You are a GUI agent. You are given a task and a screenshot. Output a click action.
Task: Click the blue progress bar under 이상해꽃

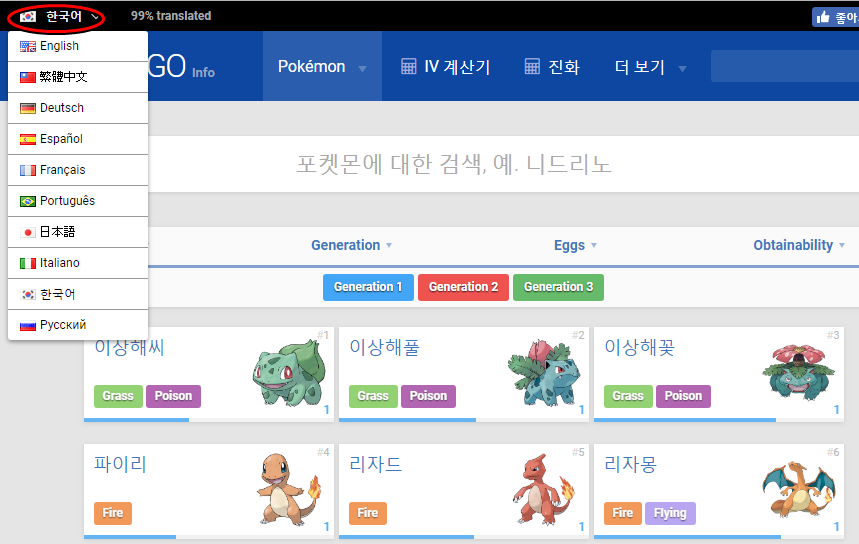click(x=685, y=420)
